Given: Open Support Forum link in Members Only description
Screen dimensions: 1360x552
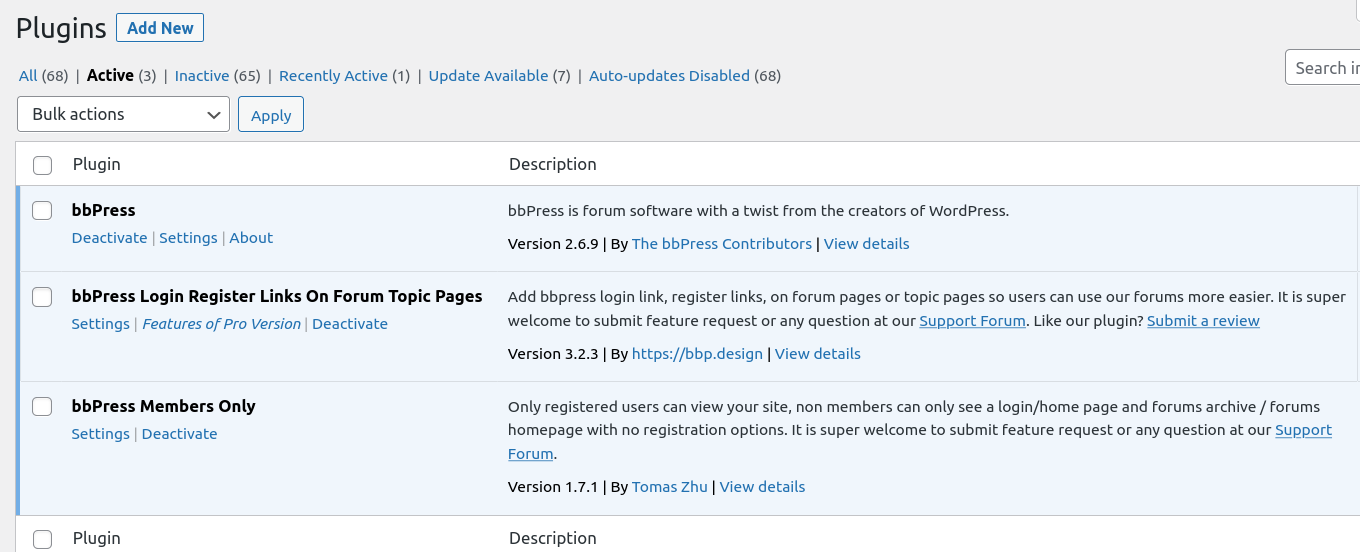Looking at the screenshot, I should pos(1303,430).
